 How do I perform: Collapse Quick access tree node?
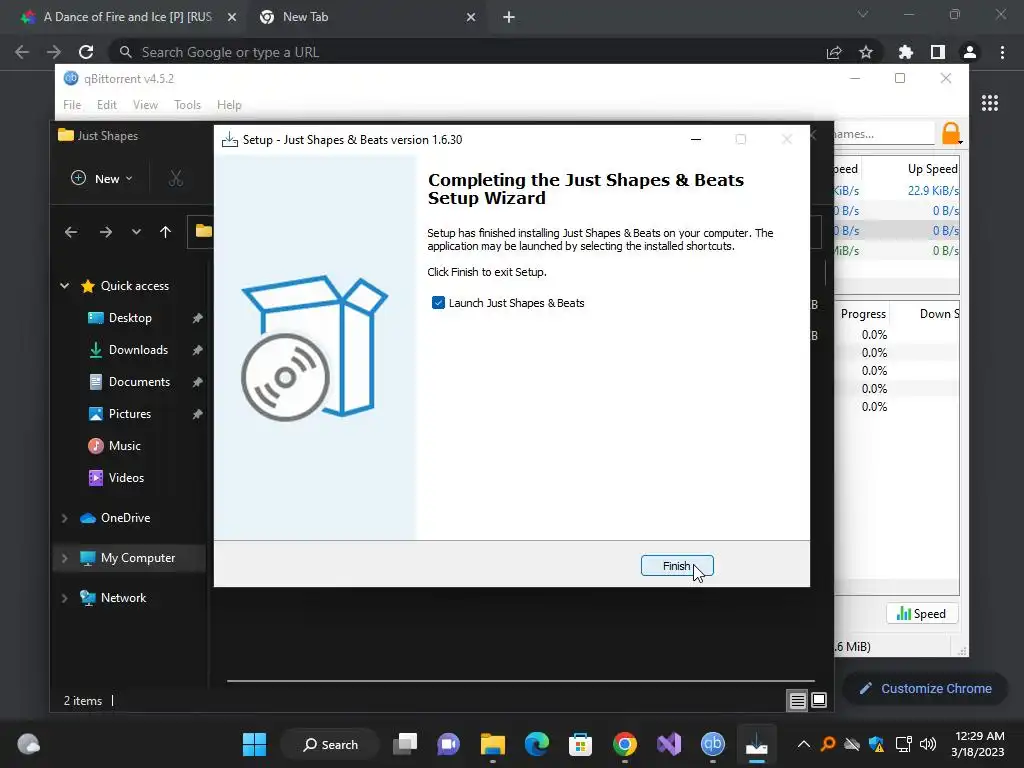[x=65, y=285]
